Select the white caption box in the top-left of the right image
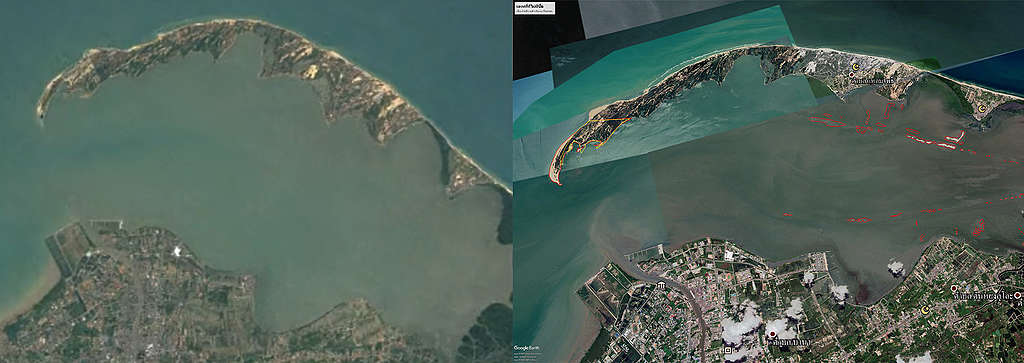This screenshot has width=1024, height=363. 535,8
